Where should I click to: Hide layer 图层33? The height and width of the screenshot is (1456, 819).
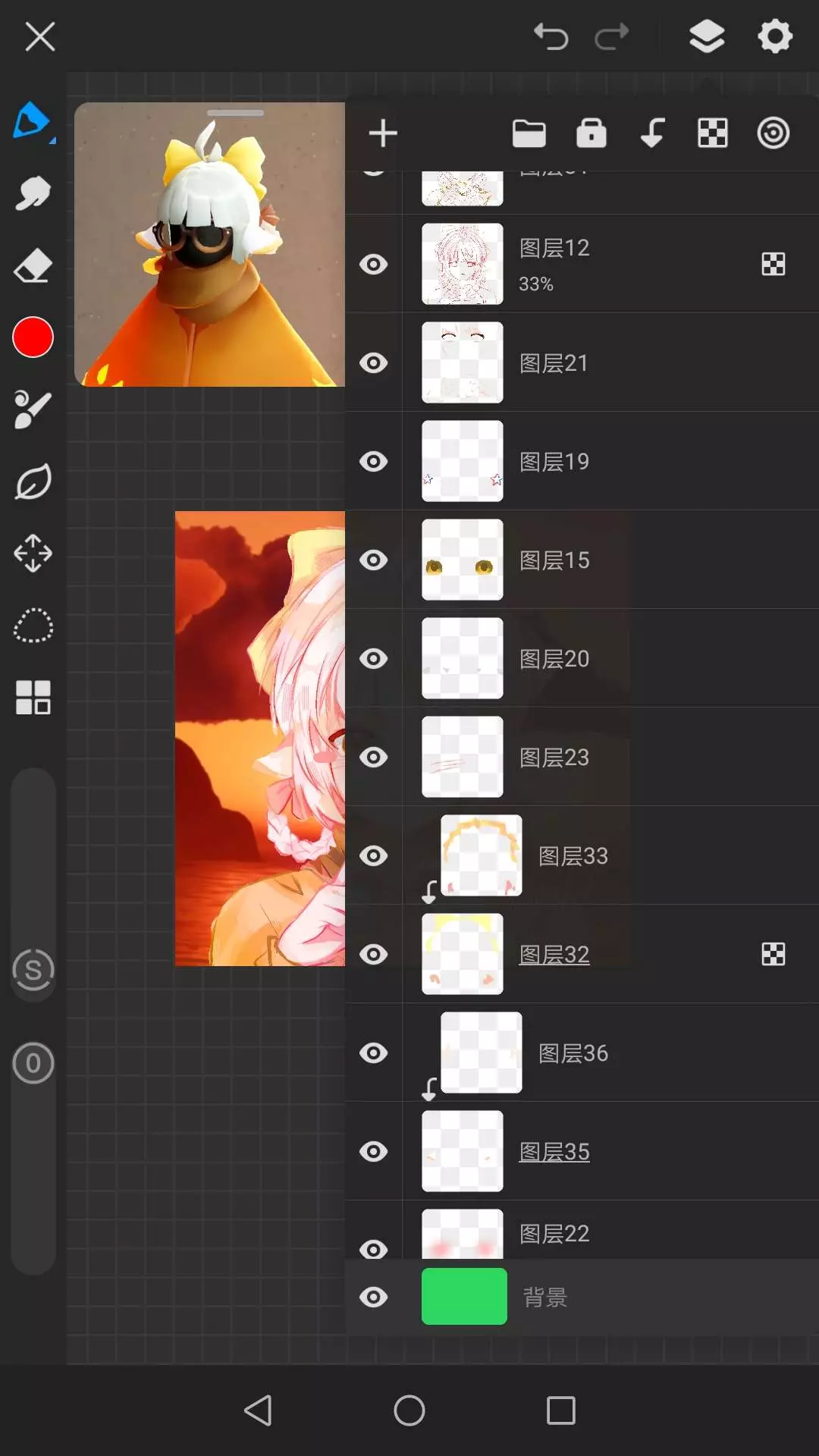coord(373,855)
